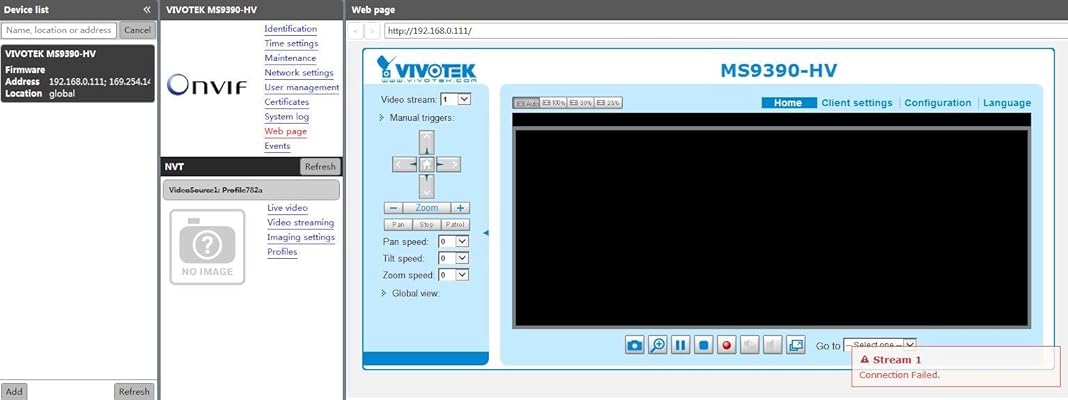Expand the Manual triggers section

click(417, 117)
